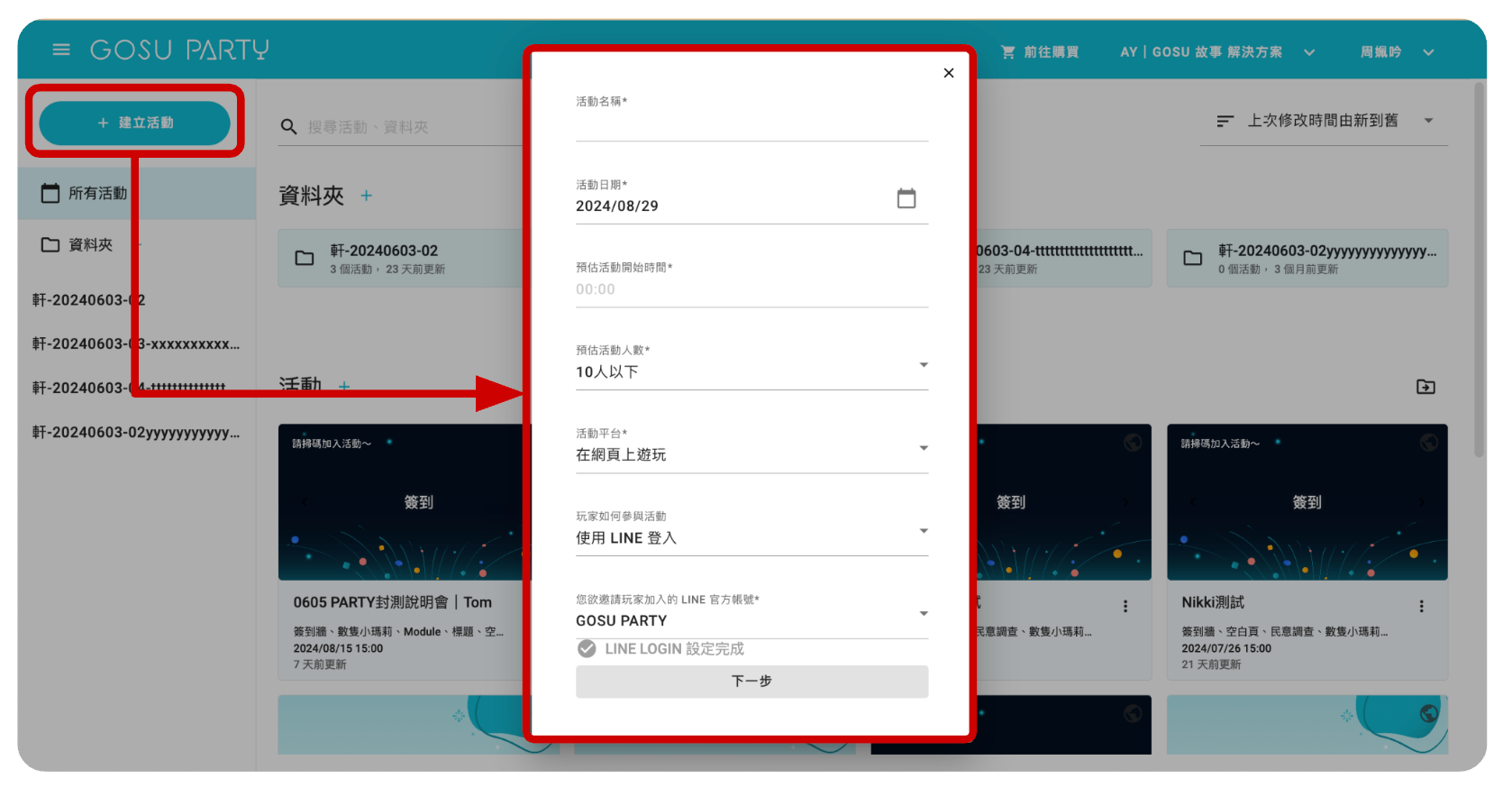The height and width of the screenshot is (806, 1512).
Task: Click the shopping cart icon
Action: 1007,52
